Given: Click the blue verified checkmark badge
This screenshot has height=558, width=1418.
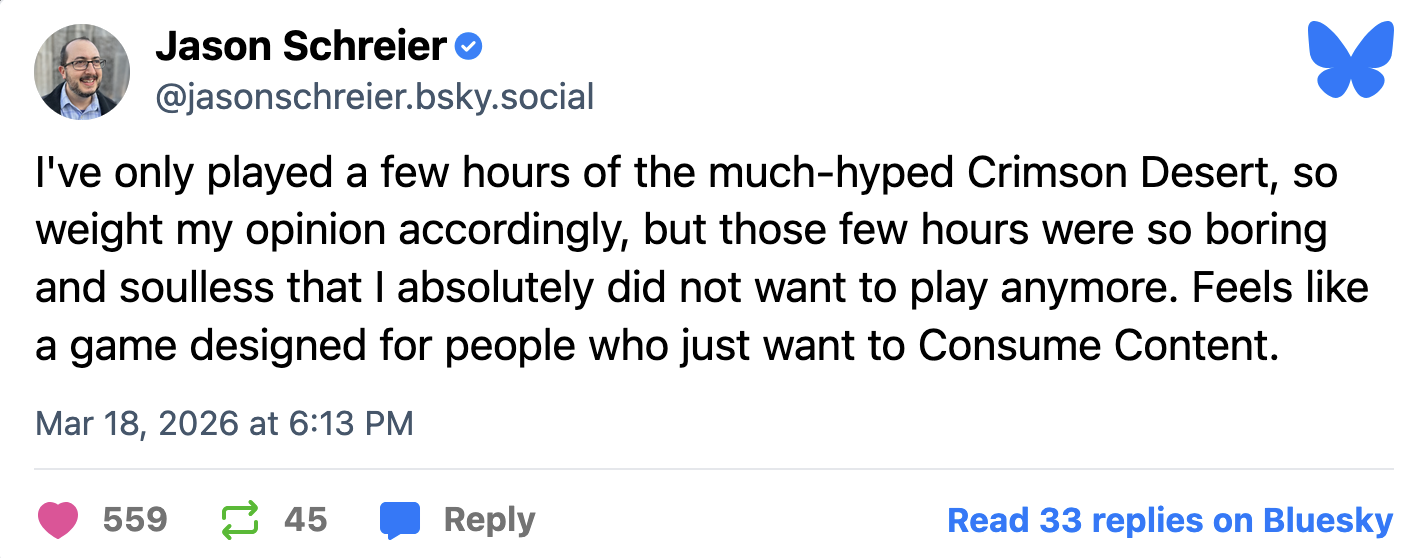Looking at the screenshot, I should tap(469, 46).
